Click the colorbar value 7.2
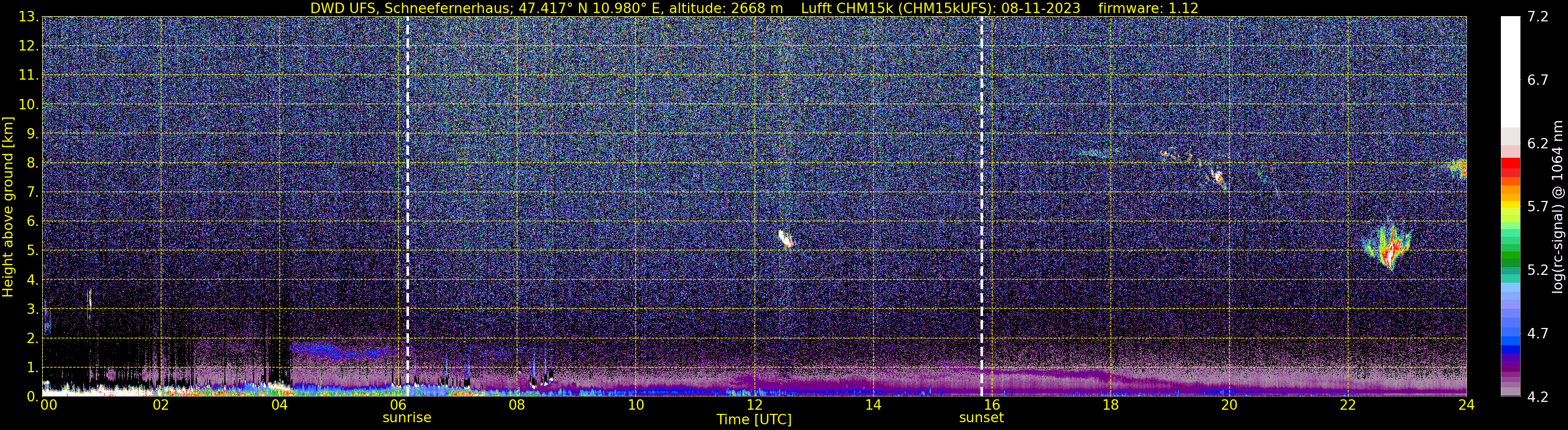Screen dimensions: 1568x430 coord(1538,17)
